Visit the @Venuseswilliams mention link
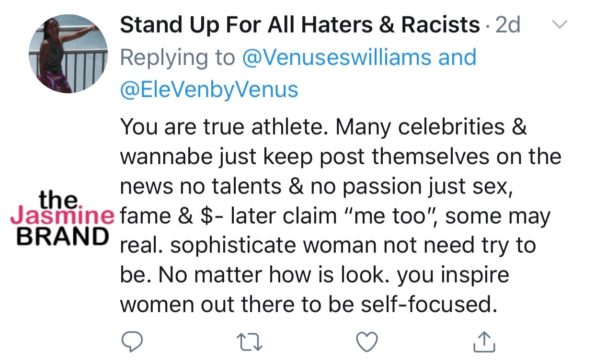 click(x=336, y=57)
